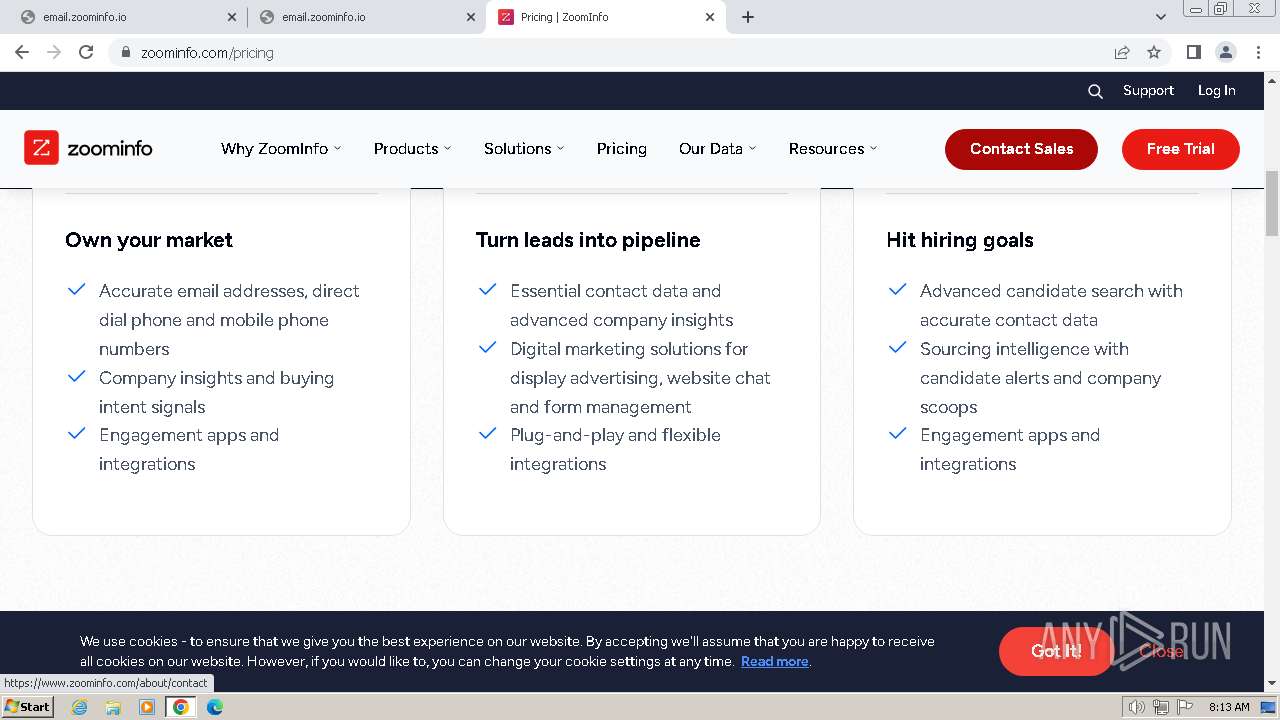The width and height of the screenshot is (1280, 720).
Task: Open the Chrome profile avatar icon
Action: (x=1225, y=52)
